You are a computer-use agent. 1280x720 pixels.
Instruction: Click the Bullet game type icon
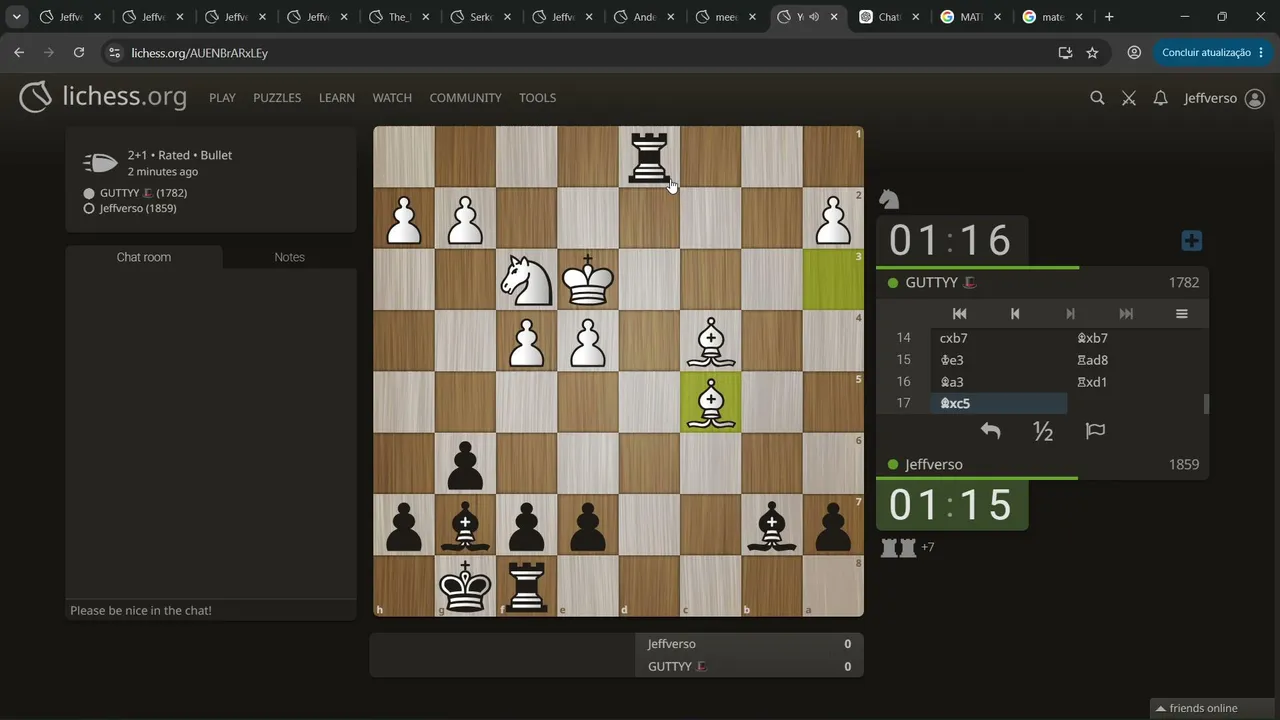tap(100, 163)
